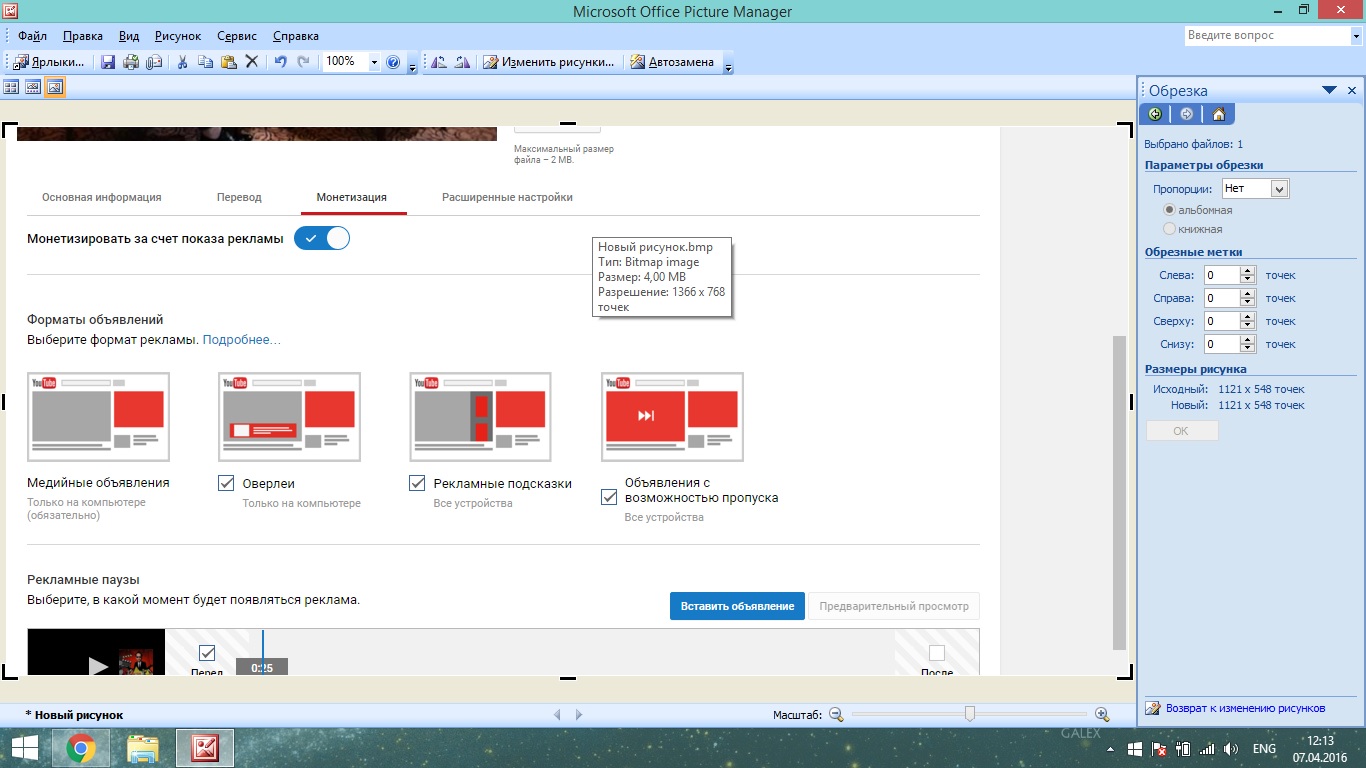This screenshot has height=768, width=1366.
Task: Toggle the Оверлеи checkbox
Action: click(x=226, y=483)
